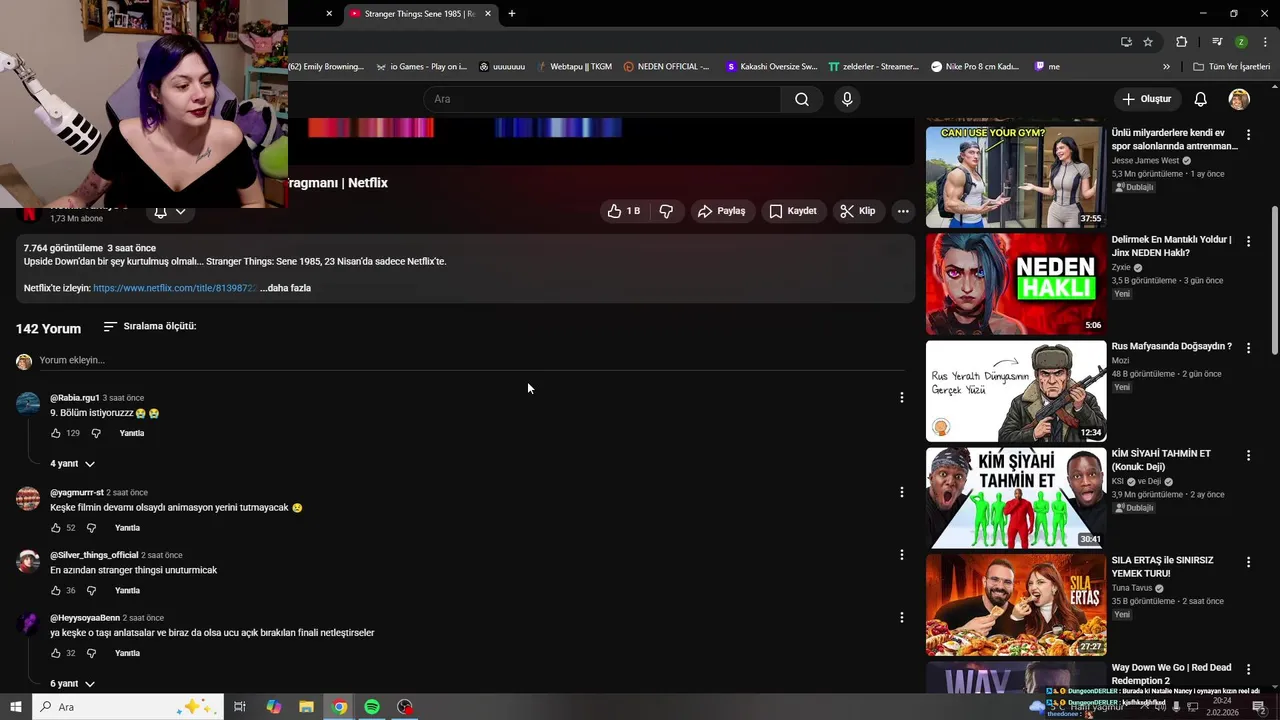This screenshot has width=1280, height=720.
Task: Like the video with thumbs up 1 B
Action: [623, 211]
